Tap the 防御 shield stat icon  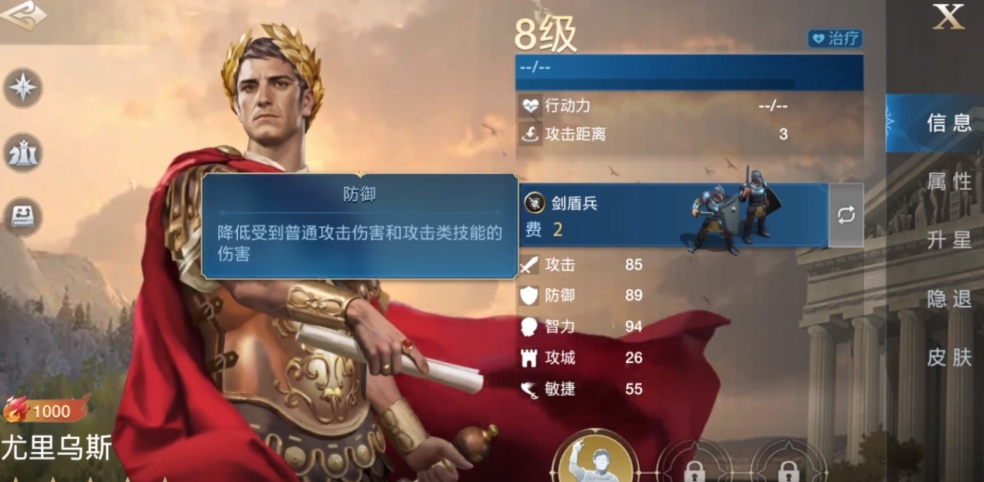(530, 296)
